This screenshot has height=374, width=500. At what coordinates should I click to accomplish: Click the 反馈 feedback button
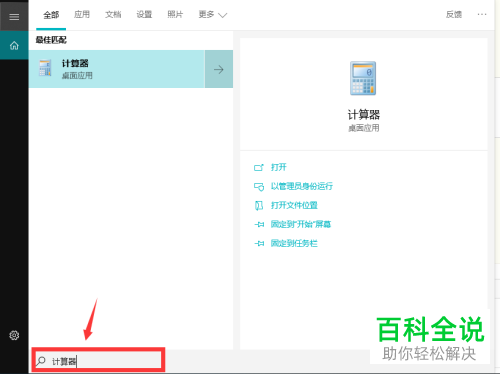pos(454,14)
